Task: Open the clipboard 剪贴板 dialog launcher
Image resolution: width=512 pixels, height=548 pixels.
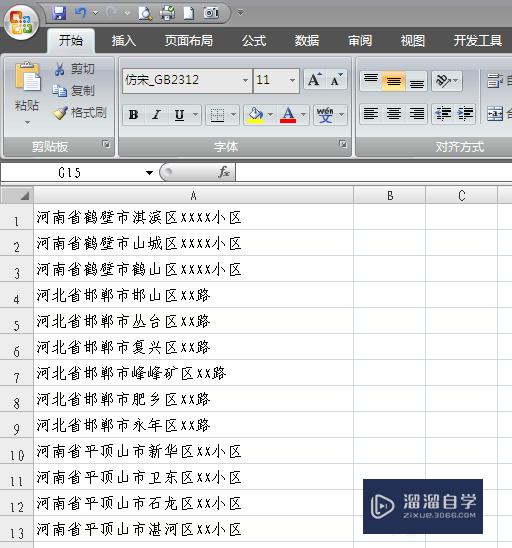Action: click(x=106, y=144)
